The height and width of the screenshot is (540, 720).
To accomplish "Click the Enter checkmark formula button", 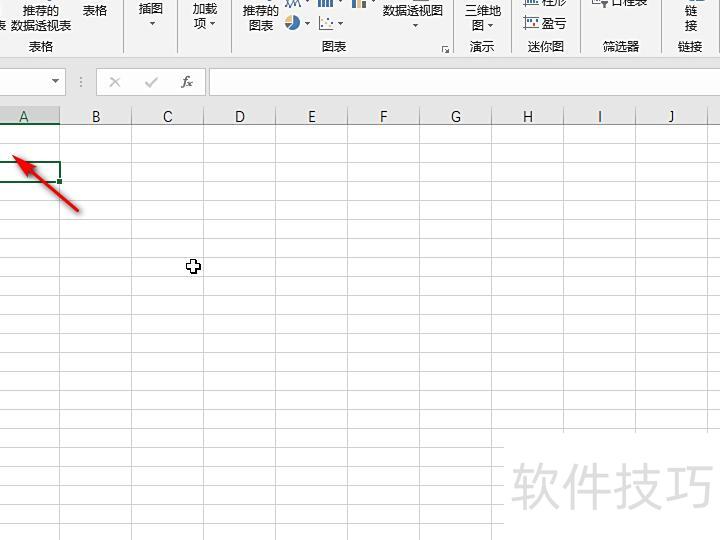I will coord(151,82).
